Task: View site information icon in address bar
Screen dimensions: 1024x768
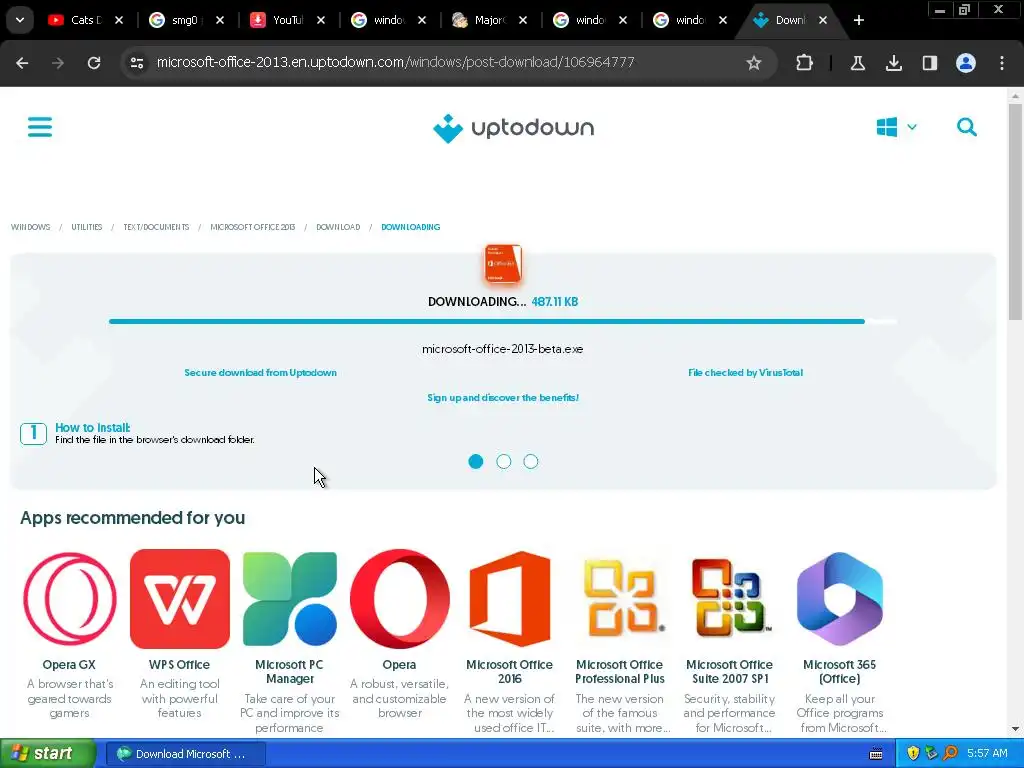Action: tap(137, 63)
